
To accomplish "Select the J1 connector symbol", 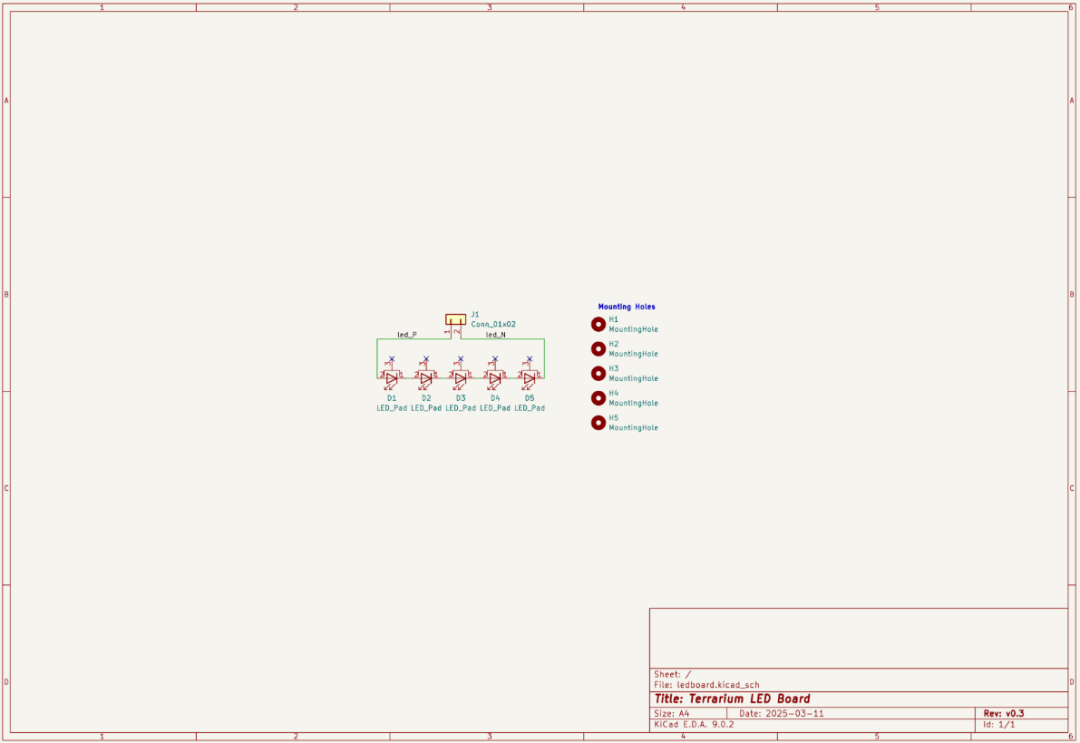I will pyautogui.click(x=455, y=320).
